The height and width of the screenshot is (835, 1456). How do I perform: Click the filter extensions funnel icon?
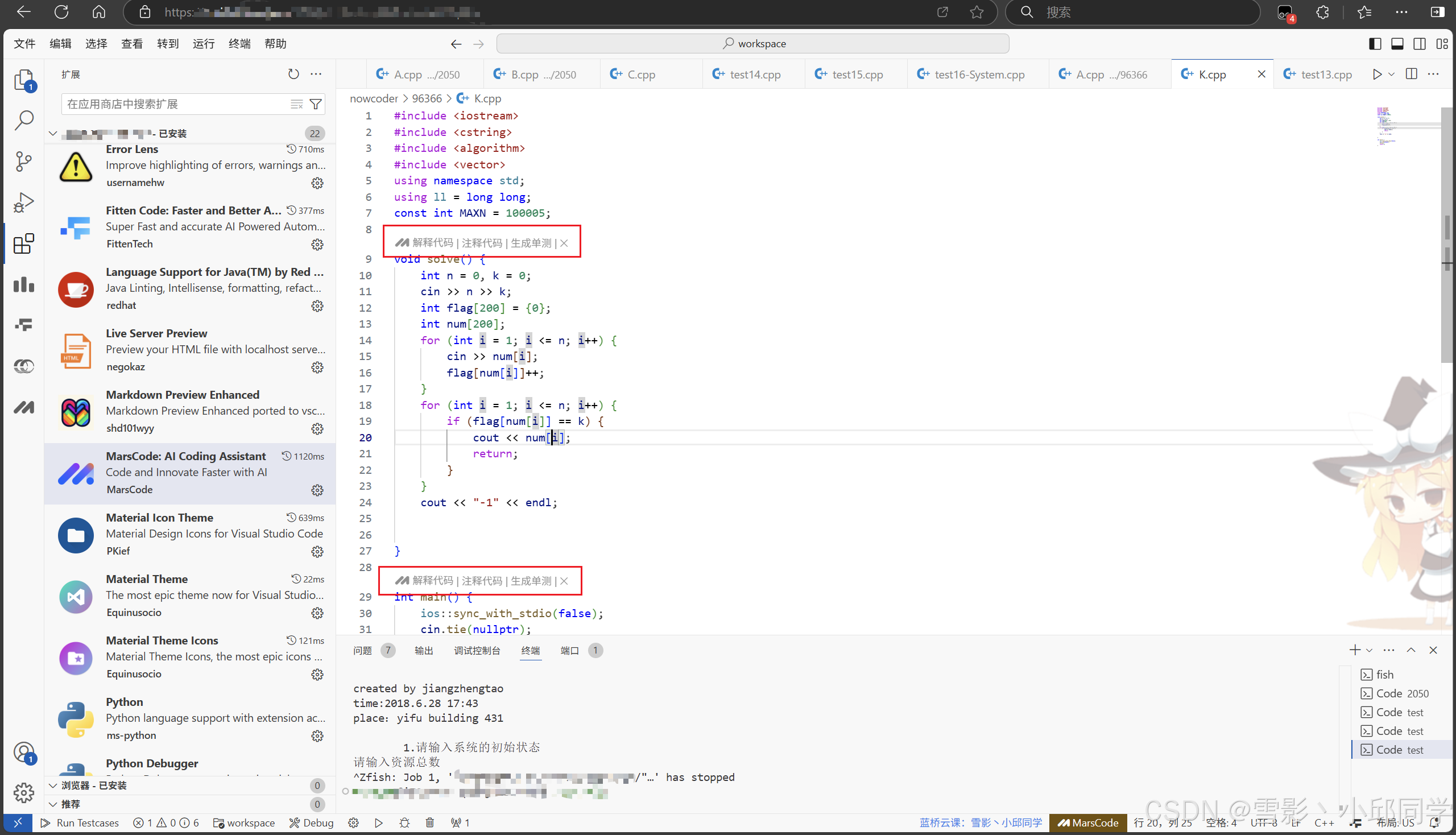(316, 104)
